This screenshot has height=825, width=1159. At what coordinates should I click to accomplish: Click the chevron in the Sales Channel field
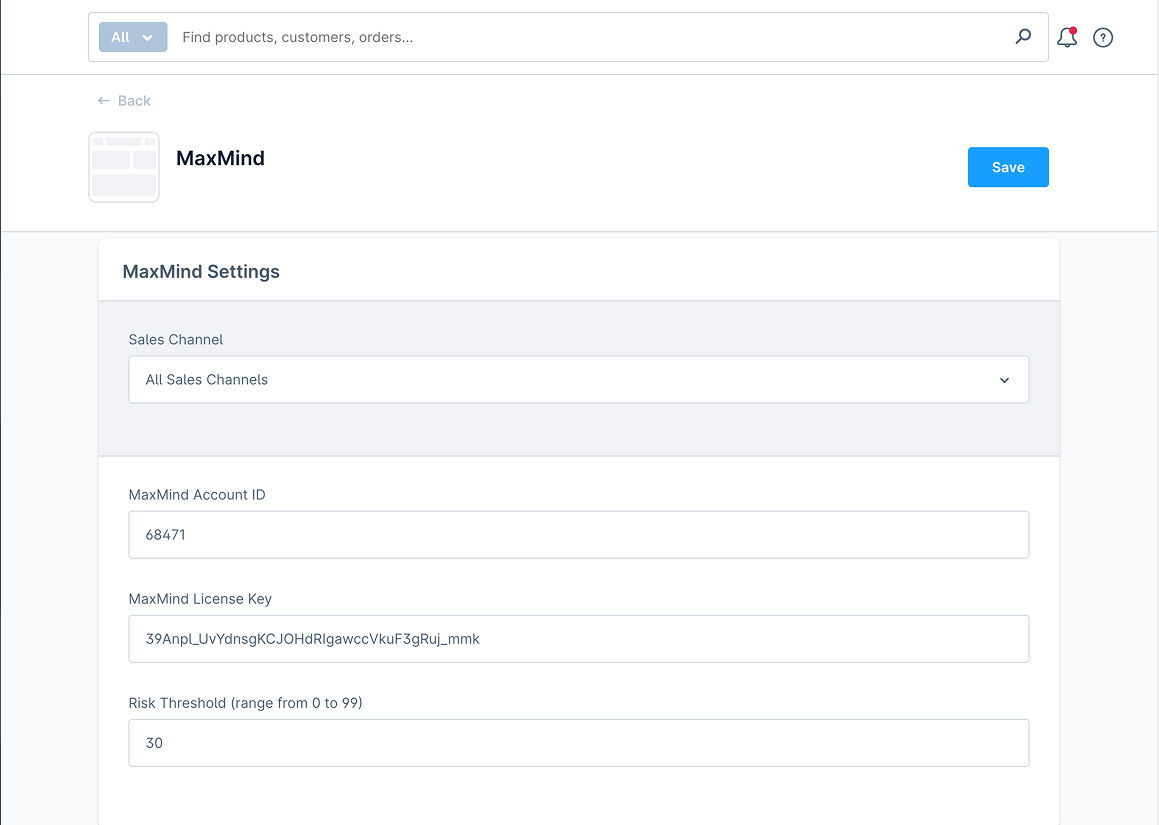point(1004,380)
